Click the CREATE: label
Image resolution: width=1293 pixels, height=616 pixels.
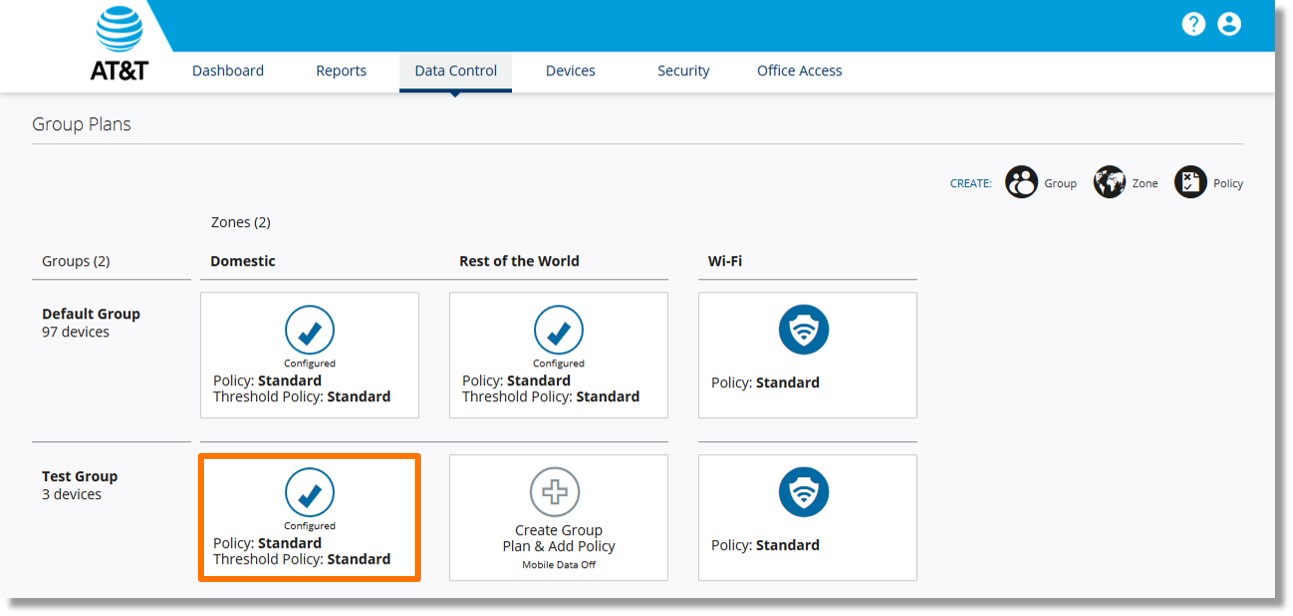click(x=971, y=183)
